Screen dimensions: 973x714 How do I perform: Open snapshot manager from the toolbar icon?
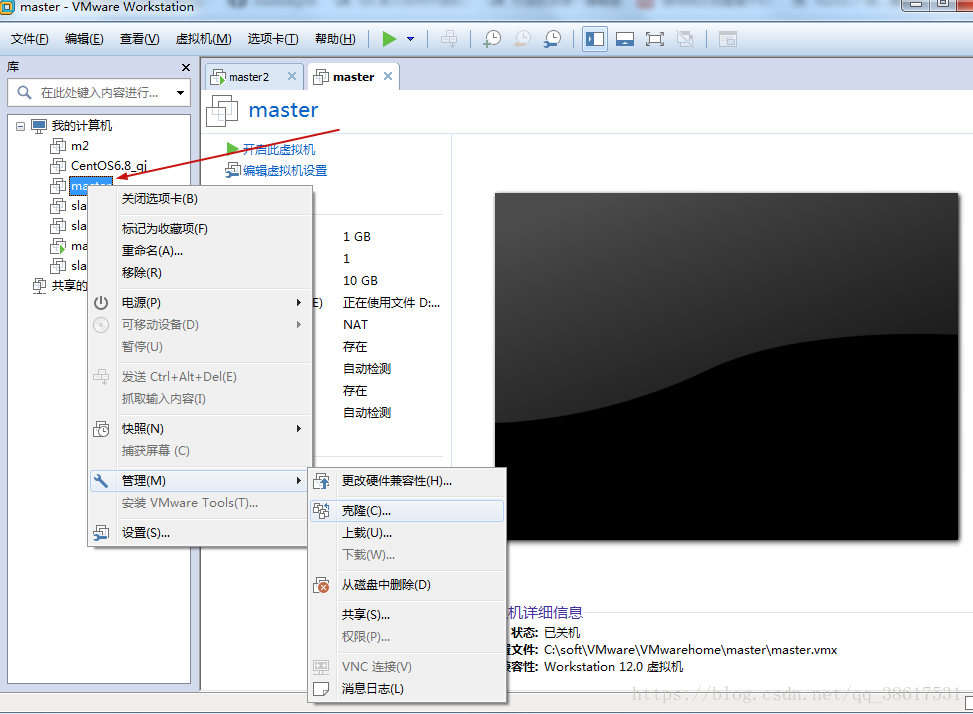pos(552,39)
